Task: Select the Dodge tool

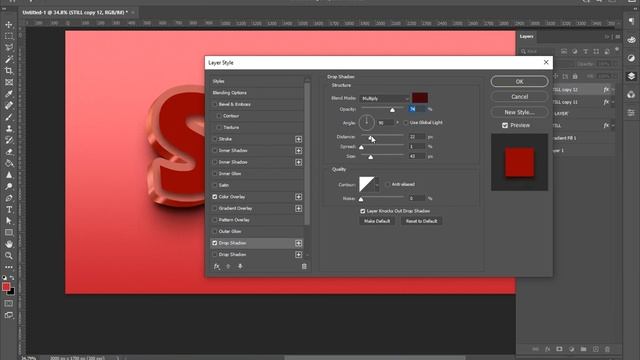Action: (9, 186)
